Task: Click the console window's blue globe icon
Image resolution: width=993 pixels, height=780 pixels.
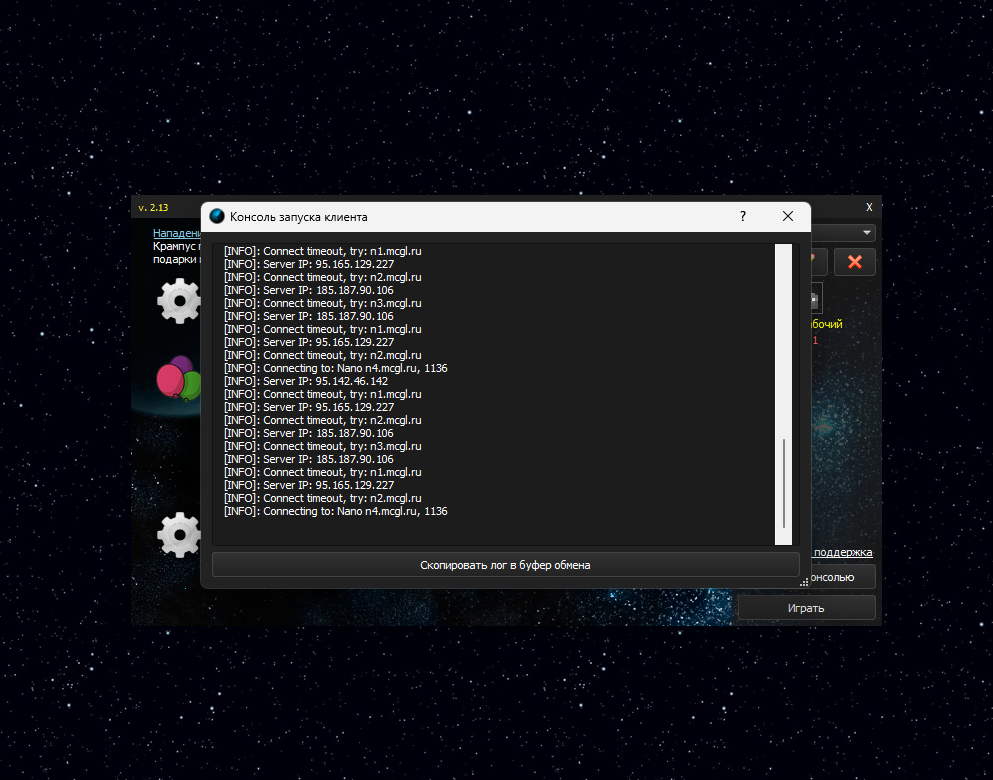Action: [x=217, y=217]
